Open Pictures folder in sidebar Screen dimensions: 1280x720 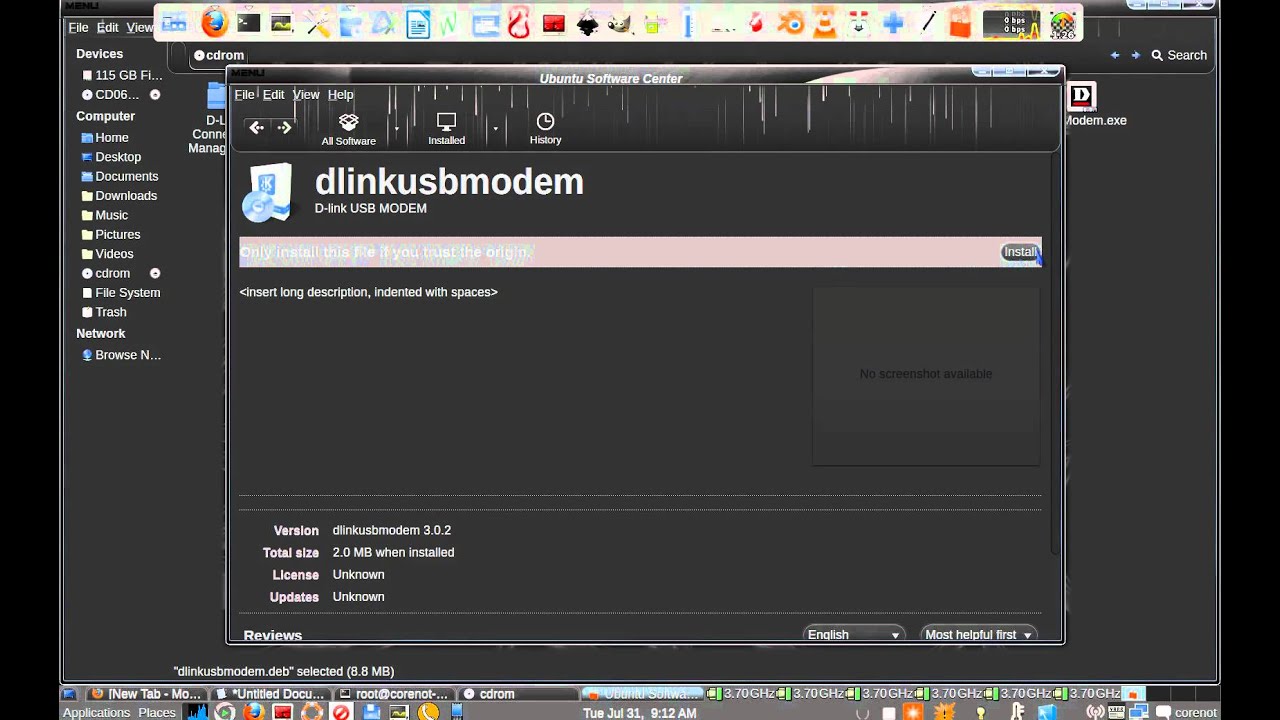coord(111,234)
